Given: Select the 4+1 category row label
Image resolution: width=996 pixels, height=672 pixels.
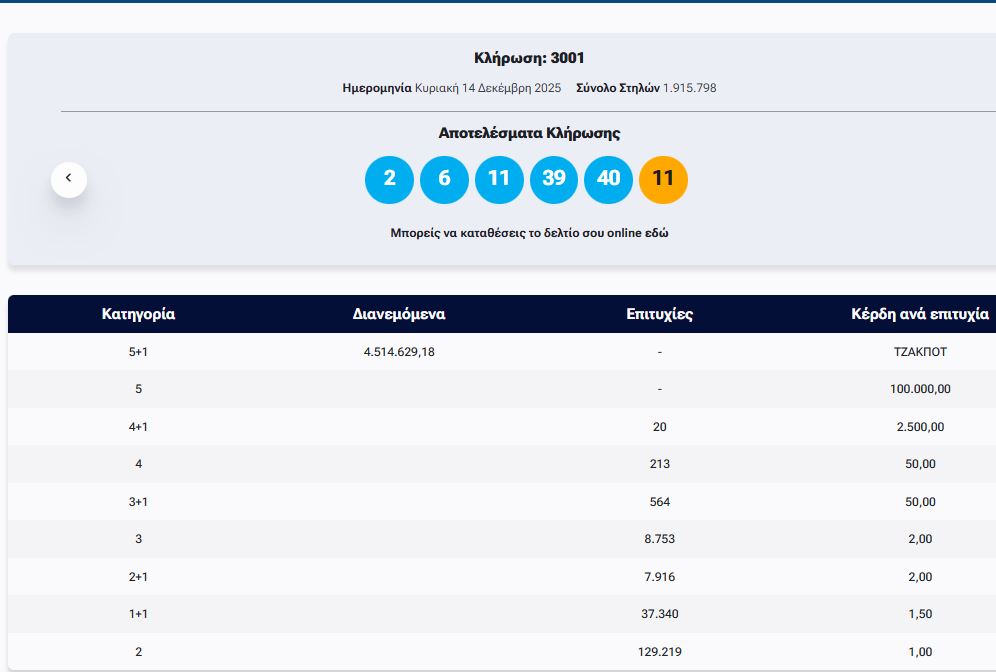Looking at the screenshot, I should click(x=138, y=427).
